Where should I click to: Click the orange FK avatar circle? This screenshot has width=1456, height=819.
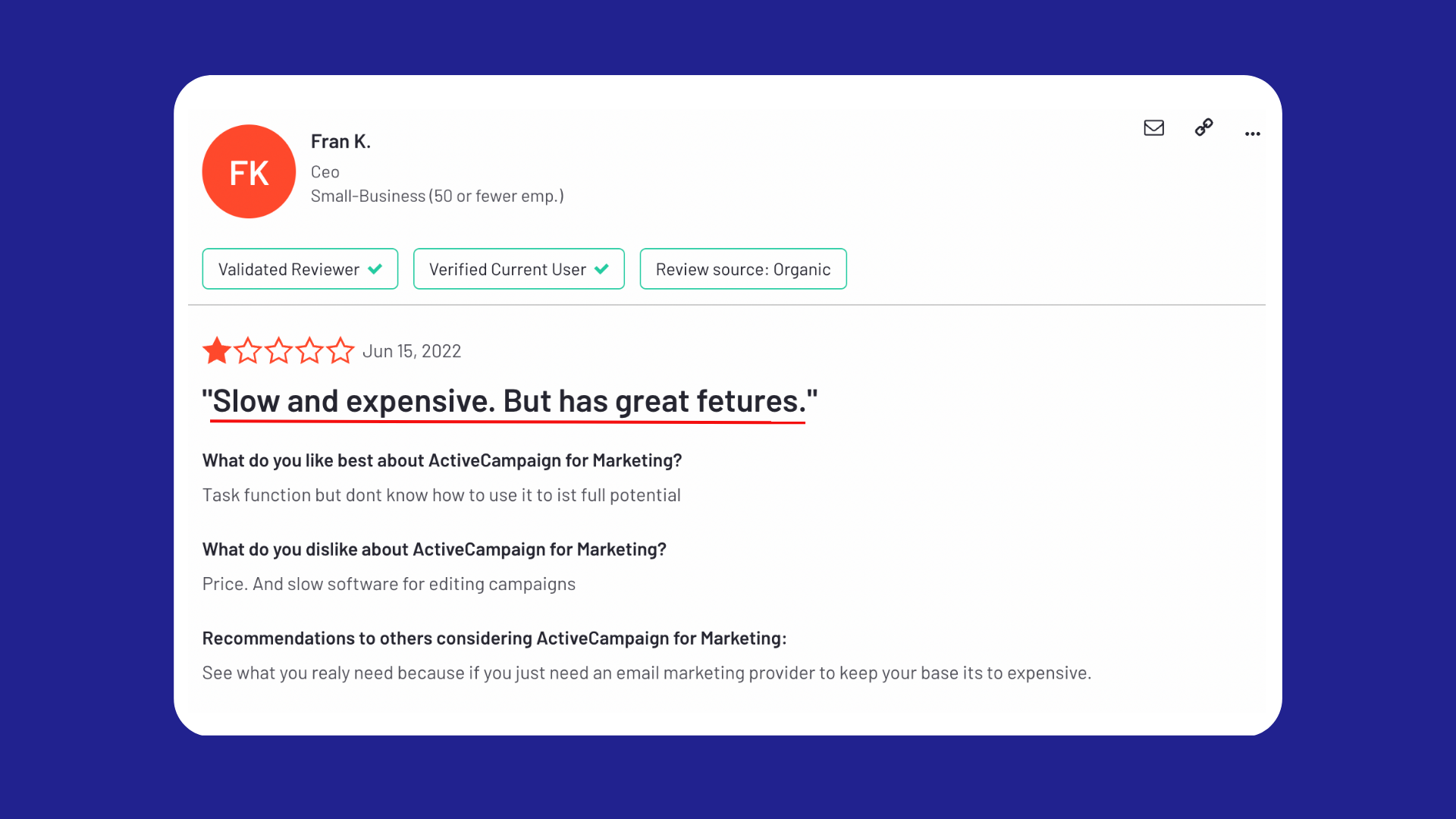point(249,171)
